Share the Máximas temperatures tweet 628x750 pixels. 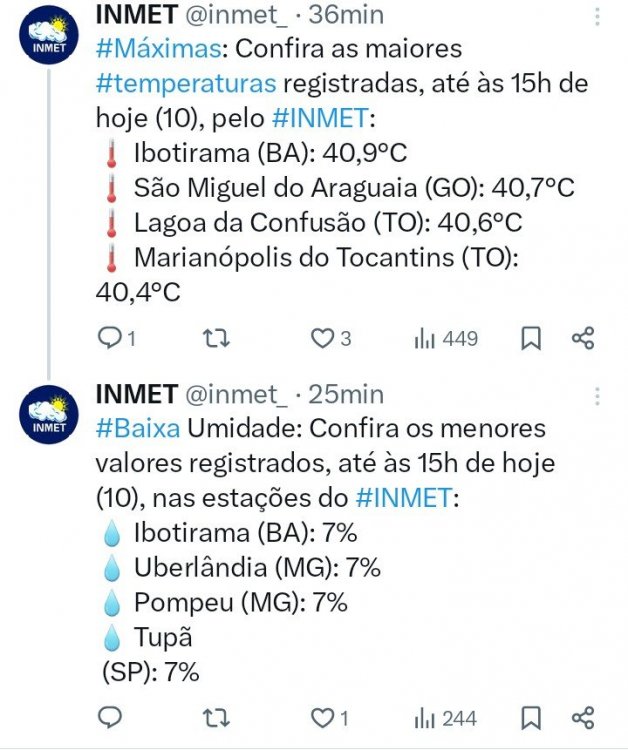coord(583,338)
